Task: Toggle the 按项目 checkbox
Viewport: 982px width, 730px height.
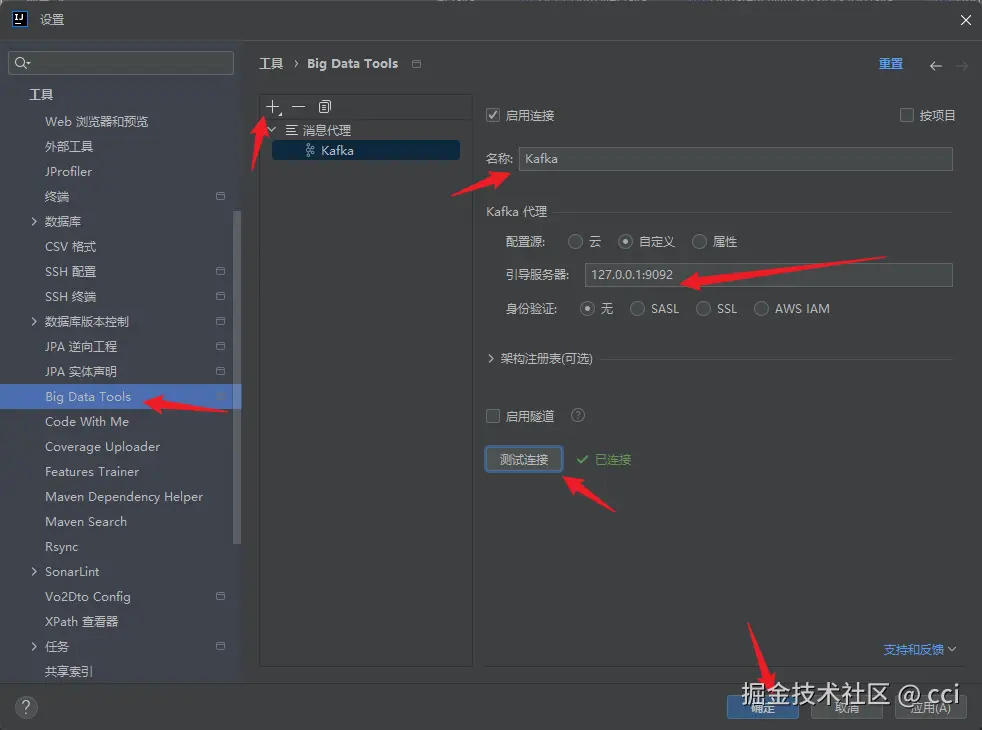Action: 906,115
